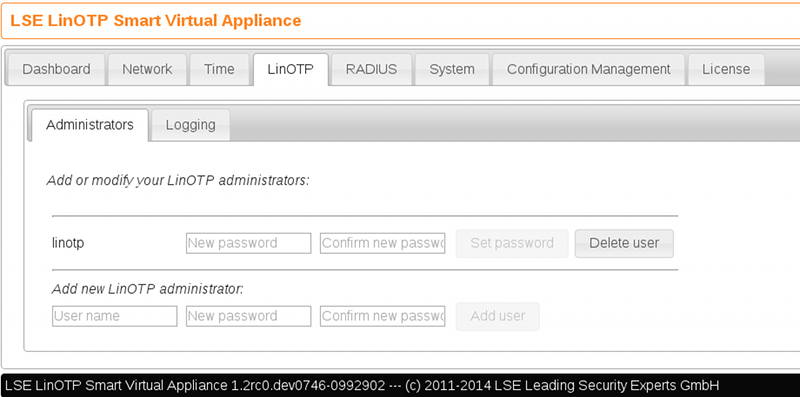This screenshot has width=800, height=397.
Task: Click New password field for linotp user
Action: pos(248,243)
